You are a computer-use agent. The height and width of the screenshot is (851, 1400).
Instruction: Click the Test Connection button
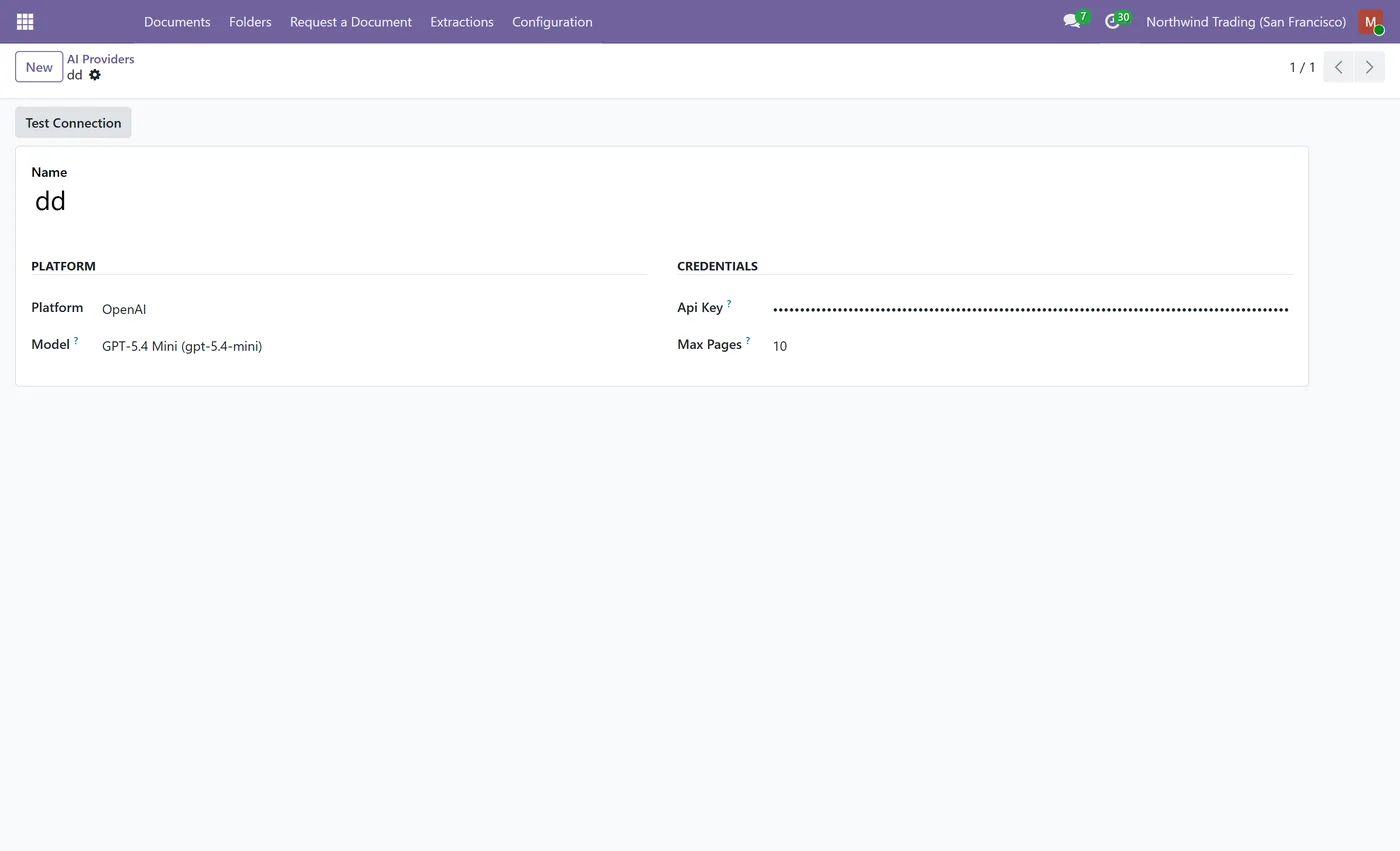click(73, 123)
